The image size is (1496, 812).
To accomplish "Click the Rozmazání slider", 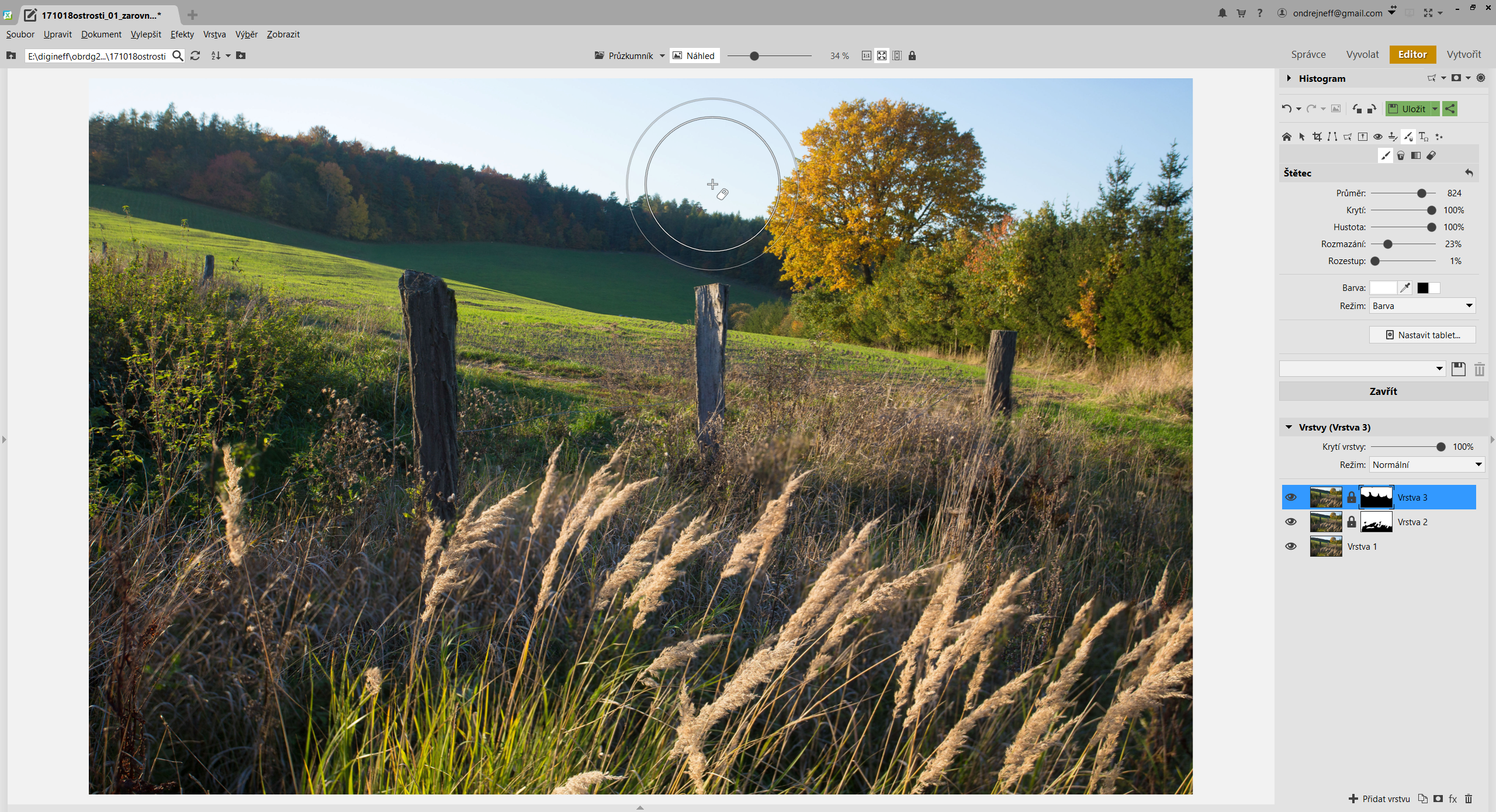I will (1403, 244).
